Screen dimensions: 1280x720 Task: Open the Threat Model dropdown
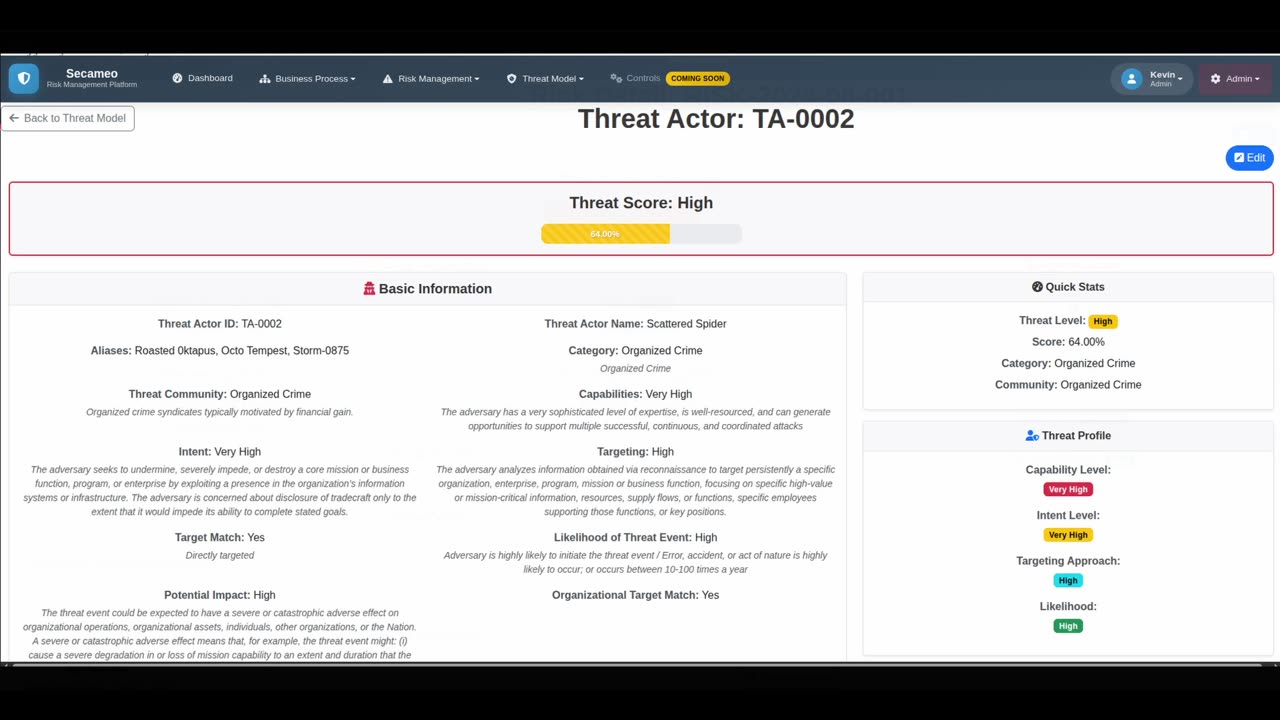pyautogui.click(x=545, y=79)
